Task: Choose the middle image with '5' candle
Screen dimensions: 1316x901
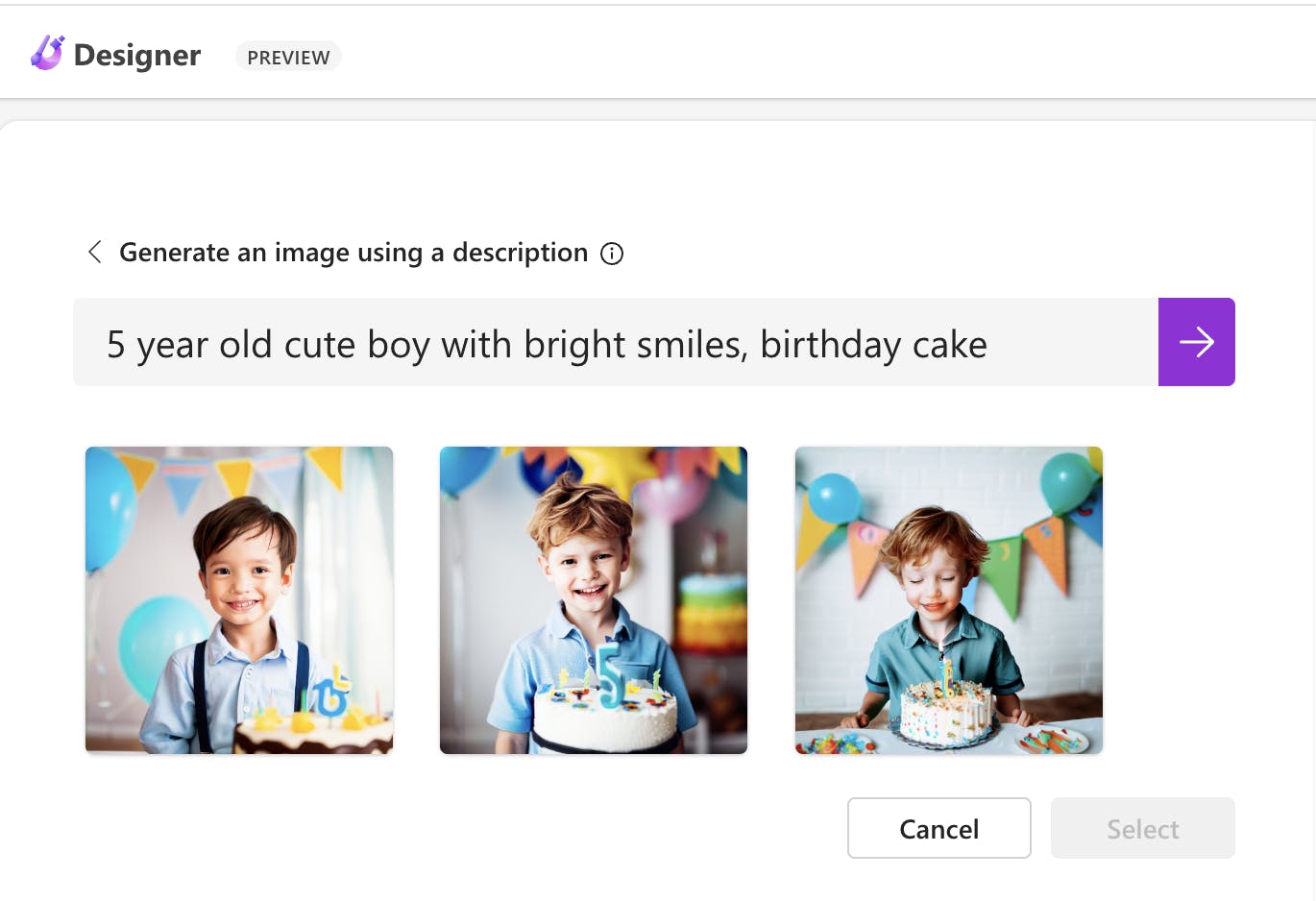Action: pyautogui.click(x=593, y=599)
